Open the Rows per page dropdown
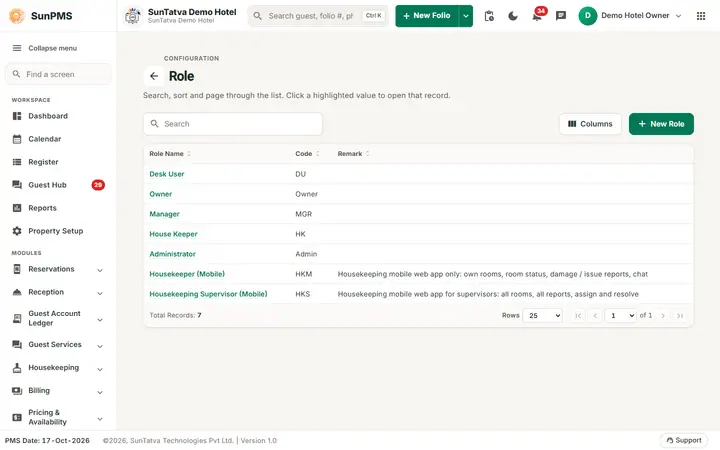The height and width of the screenshot is (450, 720). (542, 316)
